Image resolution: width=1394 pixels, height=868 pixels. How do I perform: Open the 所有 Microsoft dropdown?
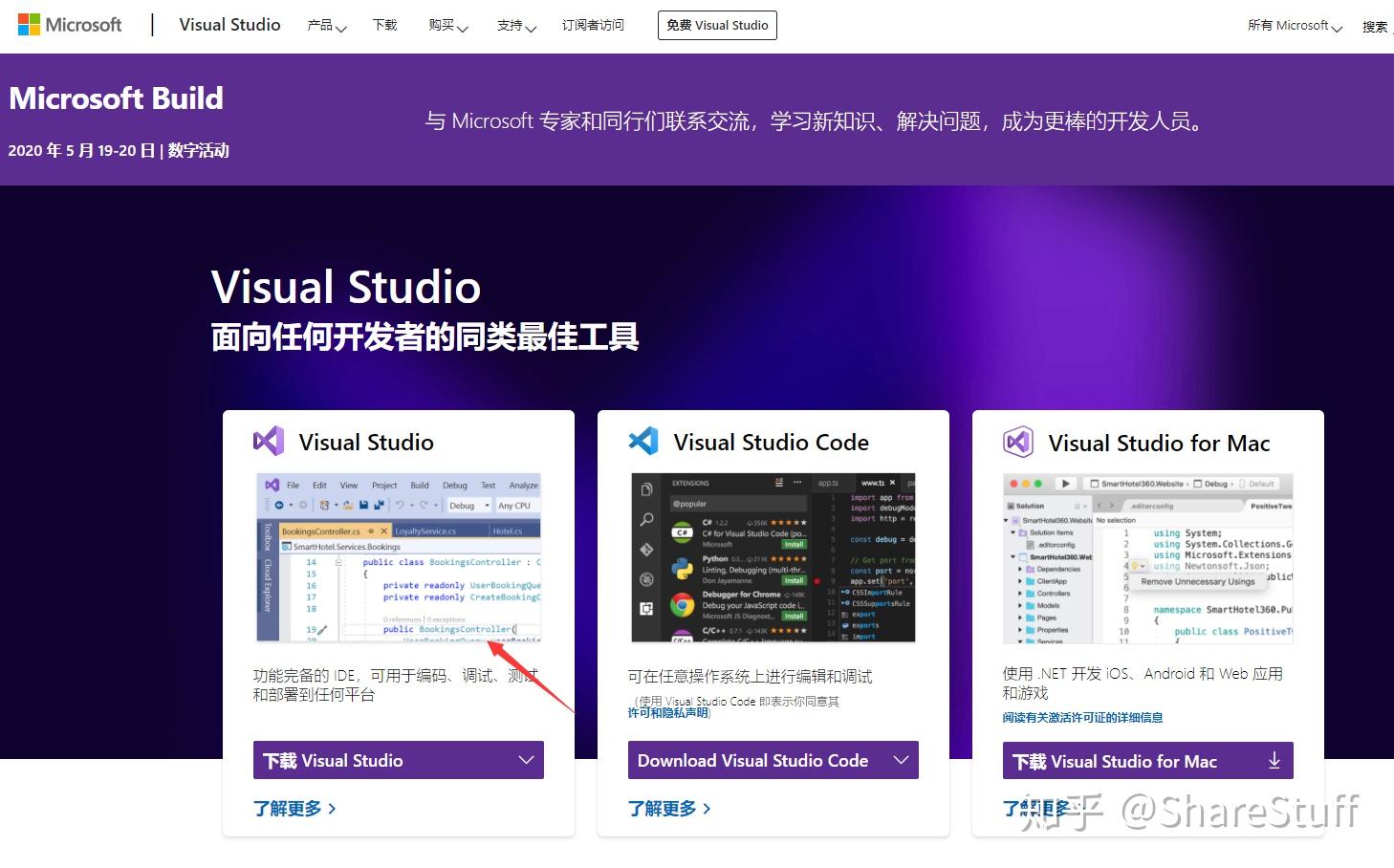pos(1293,26)
